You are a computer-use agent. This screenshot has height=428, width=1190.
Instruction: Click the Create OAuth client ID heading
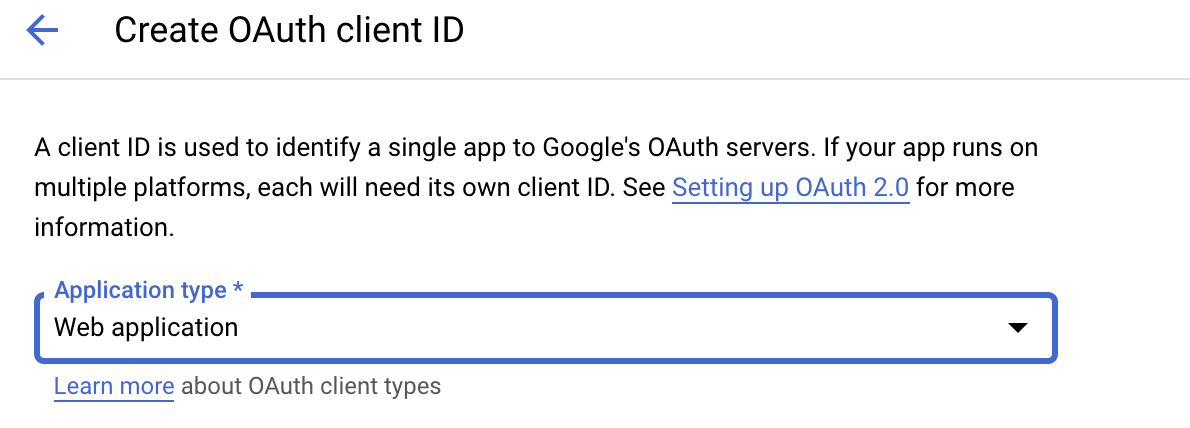tap(289, 30)
